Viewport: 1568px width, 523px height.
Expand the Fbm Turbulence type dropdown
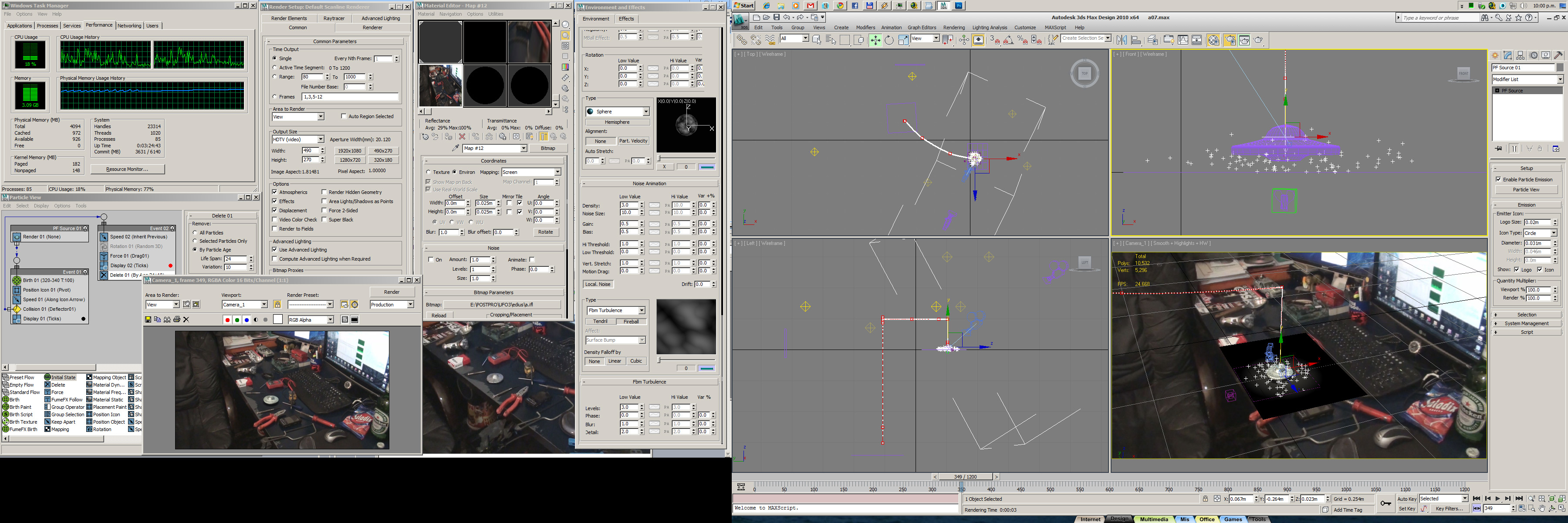[x=641, y=310]
